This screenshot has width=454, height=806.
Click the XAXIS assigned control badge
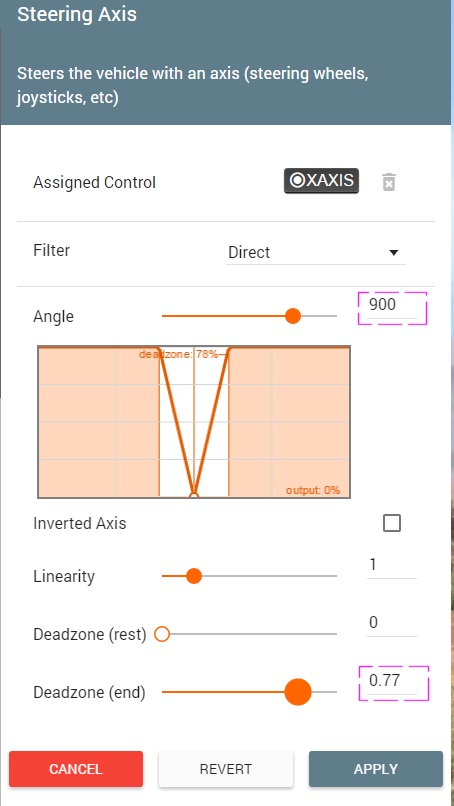point(321,181)
